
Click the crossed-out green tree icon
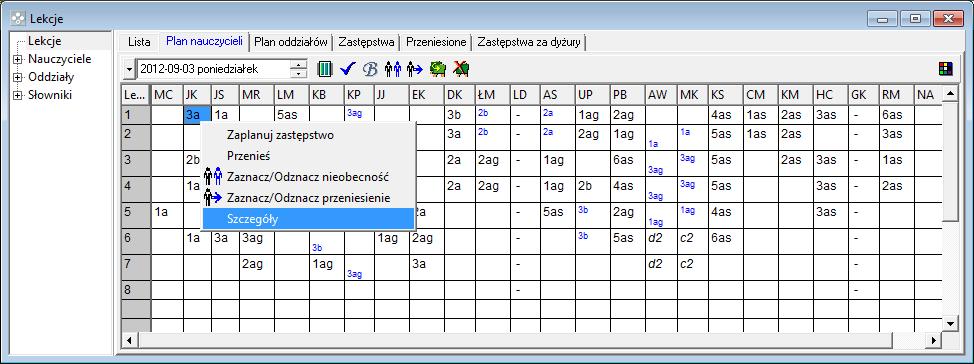click(461, 69)
